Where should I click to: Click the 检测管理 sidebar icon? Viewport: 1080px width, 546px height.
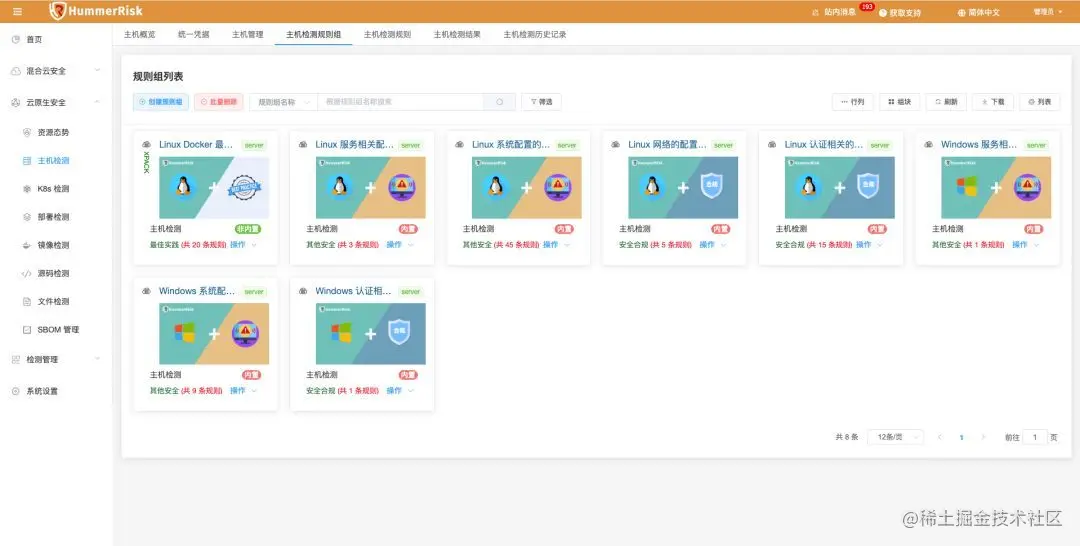[16, 359]
